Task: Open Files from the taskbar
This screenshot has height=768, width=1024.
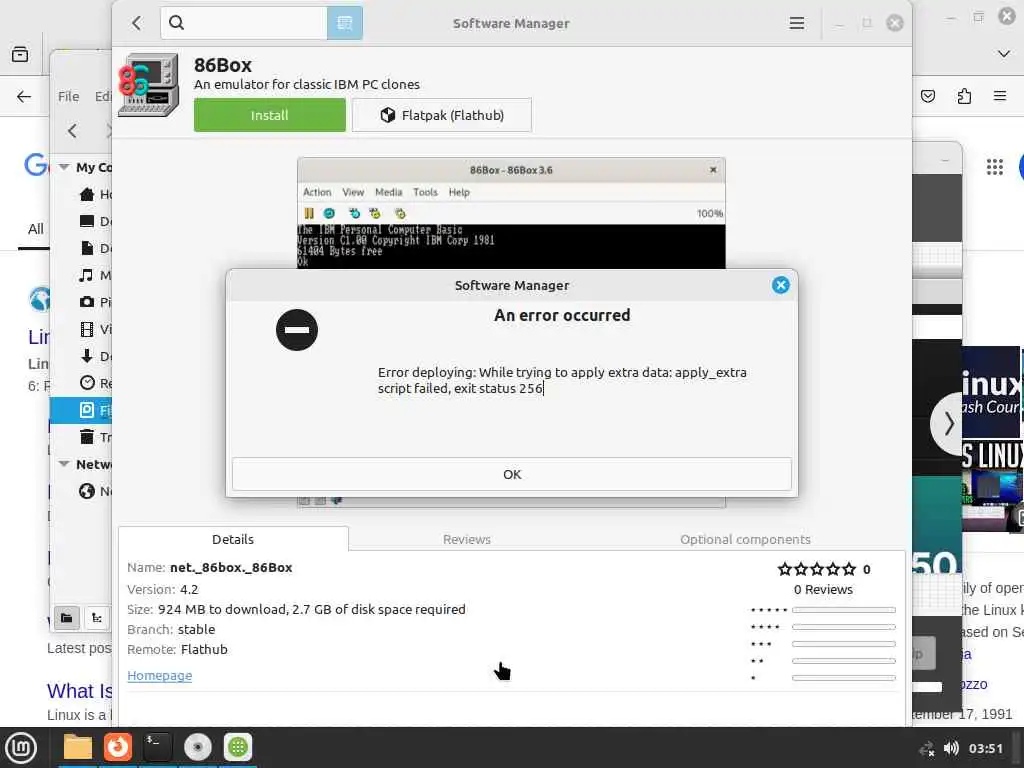Action: (78, 747)
